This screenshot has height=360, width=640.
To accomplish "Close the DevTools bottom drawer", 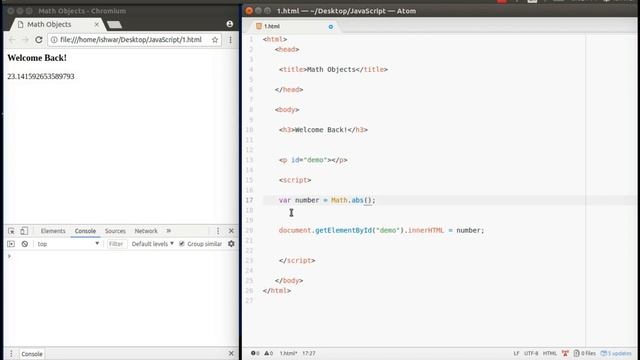I will (231, 353).
